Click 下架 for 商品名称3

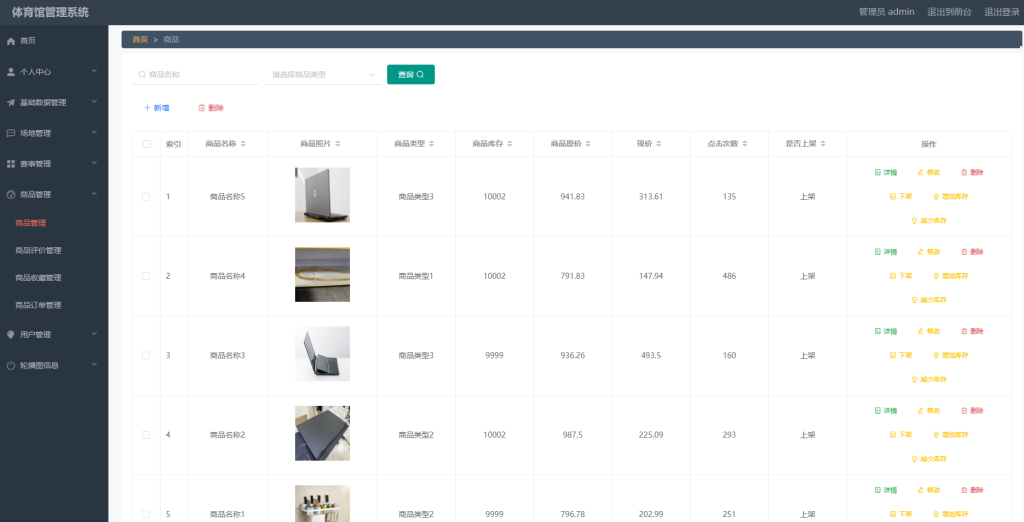coord(901,355)
